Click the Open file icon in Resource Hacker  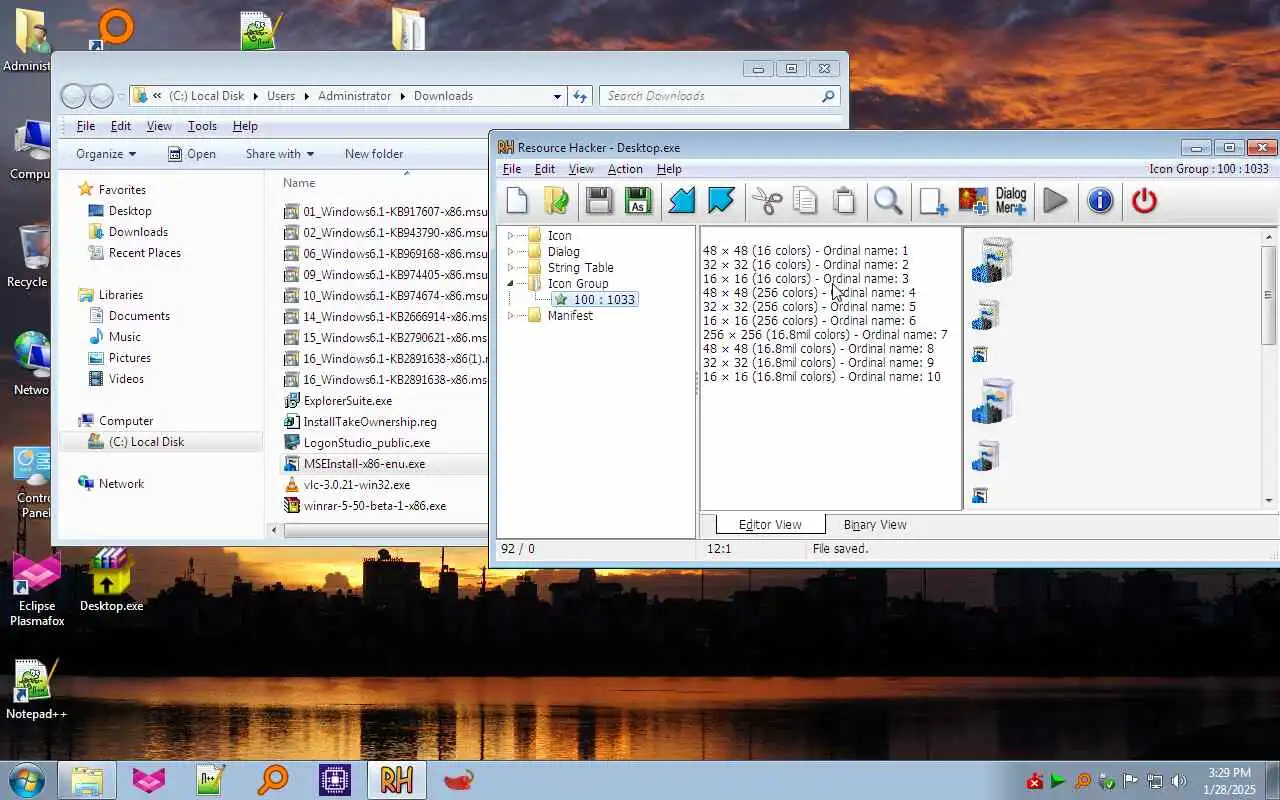(x=556, y=201)
